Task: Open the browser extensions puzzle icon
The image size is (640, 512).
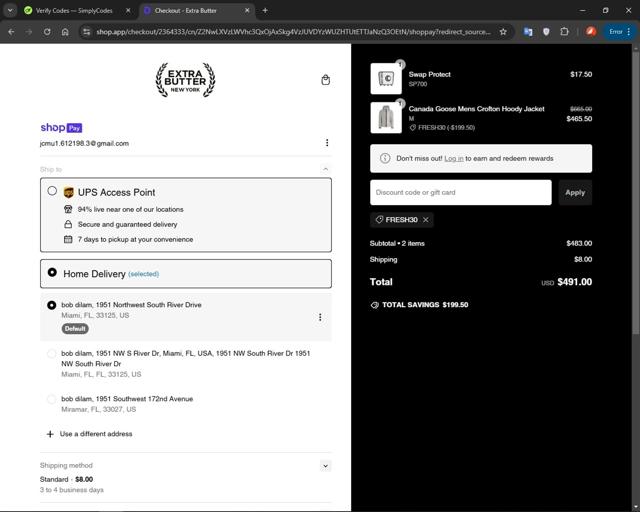Action: coord(564,31)
